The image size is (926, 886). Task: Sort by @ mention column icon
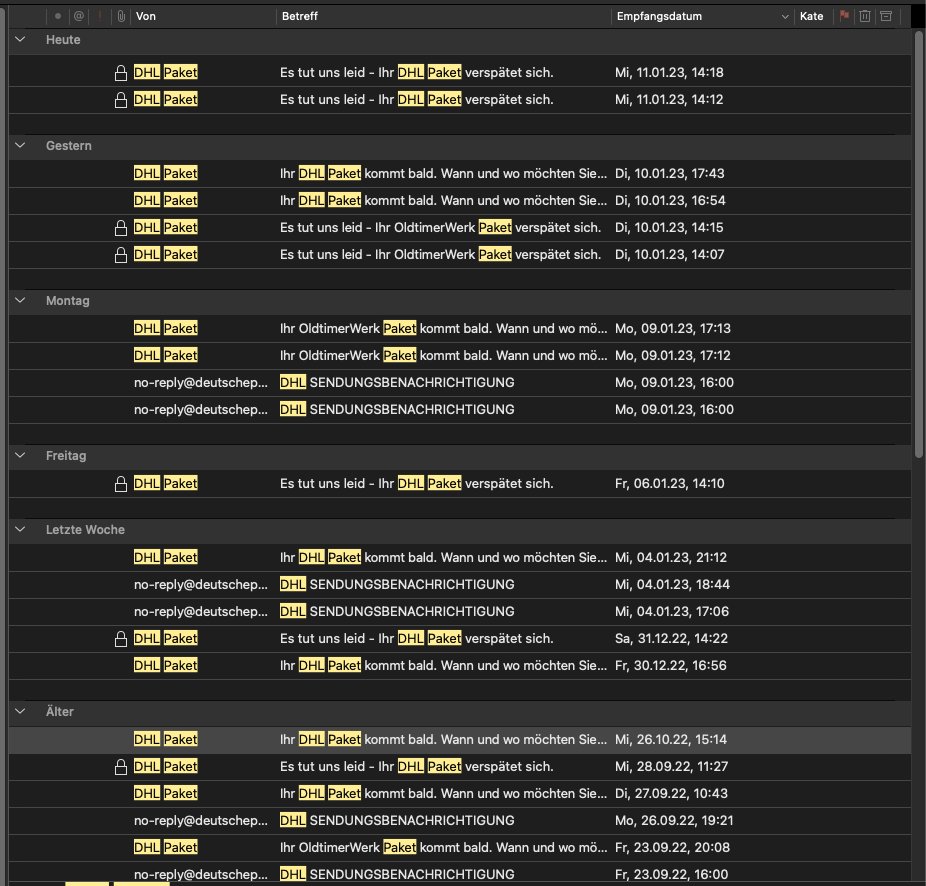coord(79,16)
